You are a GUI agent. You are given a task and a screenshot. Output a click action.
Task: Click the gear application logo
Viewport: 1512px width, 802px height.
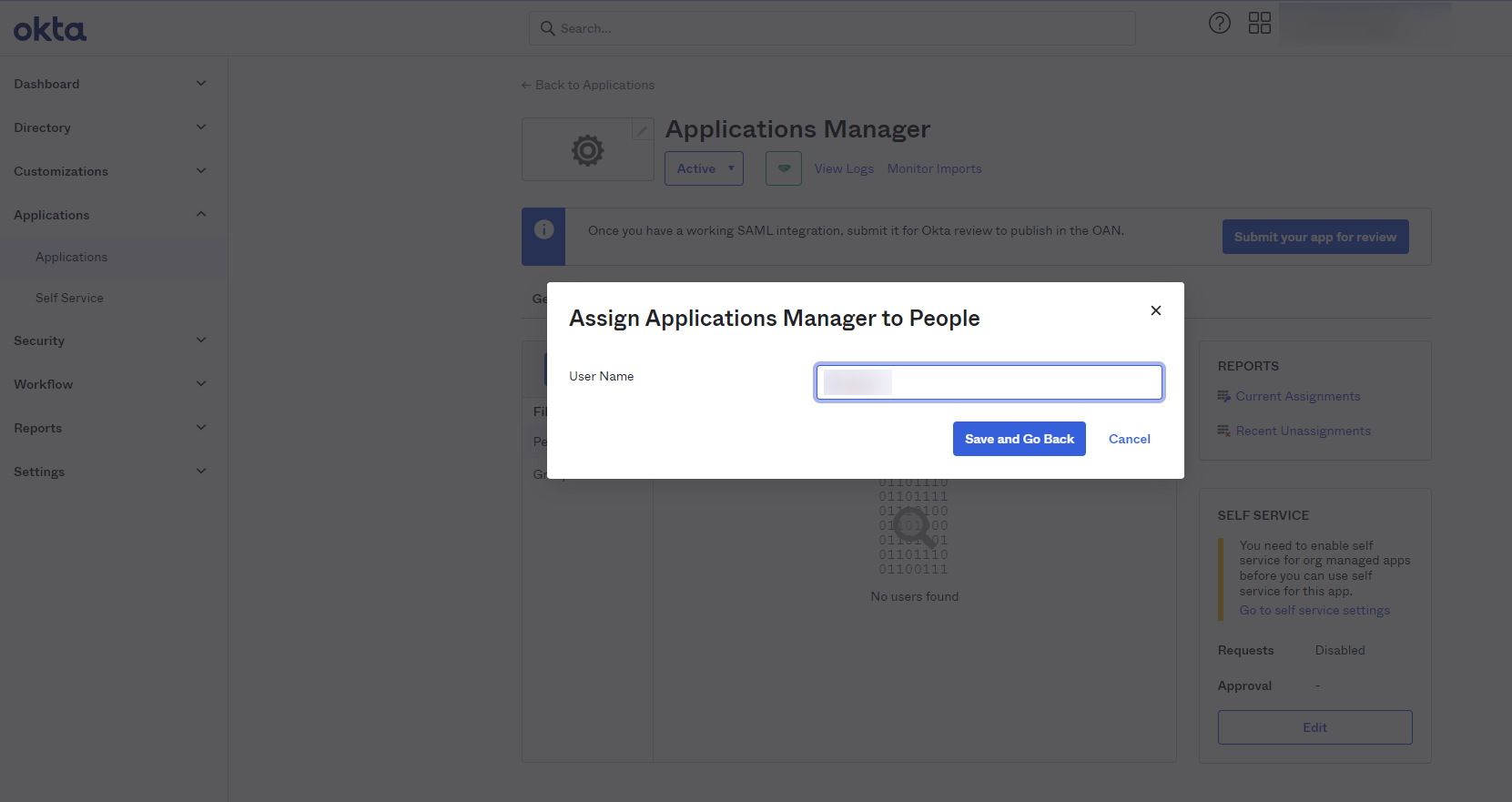(587, 150)
